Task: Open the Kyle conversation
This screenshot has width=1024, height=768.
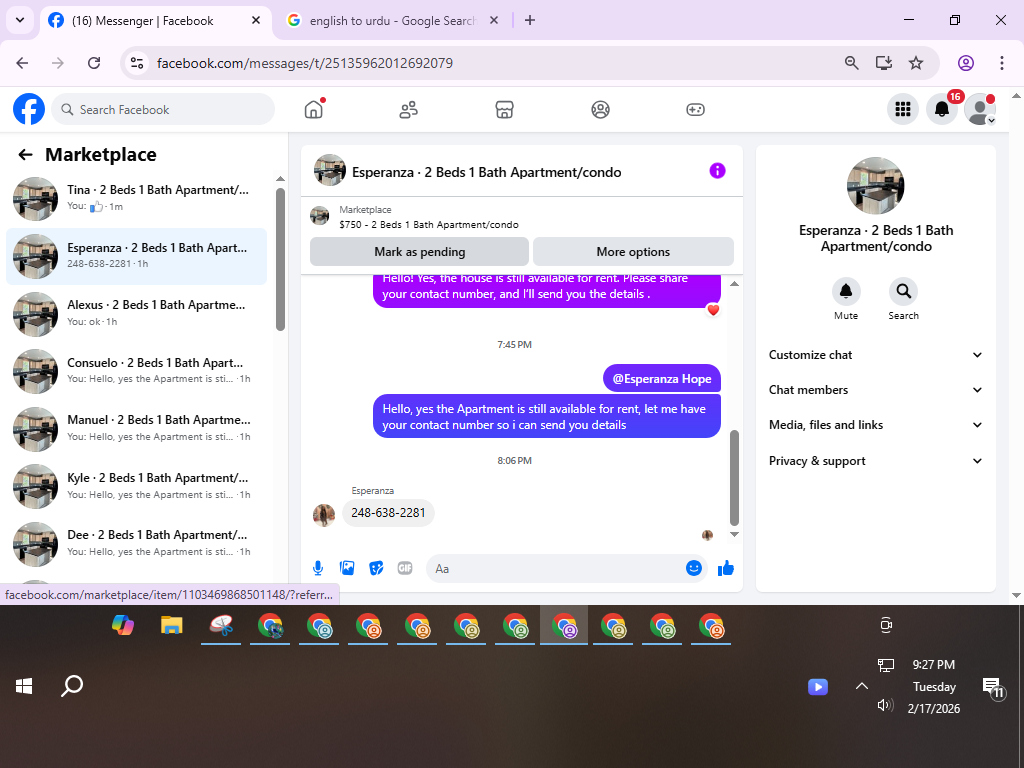Action: 136,486
